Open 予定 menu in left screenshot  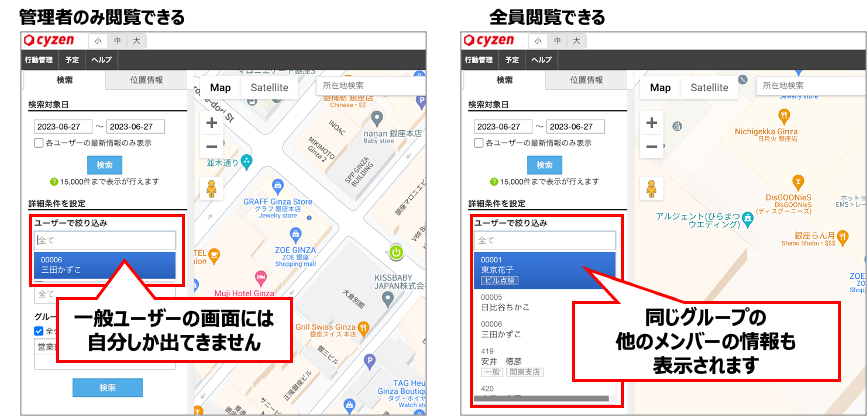pos(72,60)
